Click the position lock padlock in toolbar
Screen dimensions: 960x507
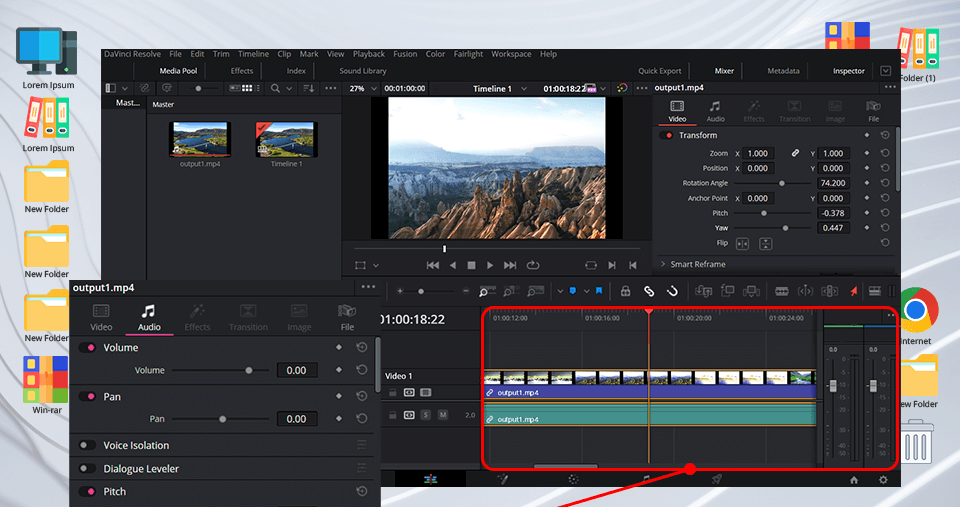625,291
